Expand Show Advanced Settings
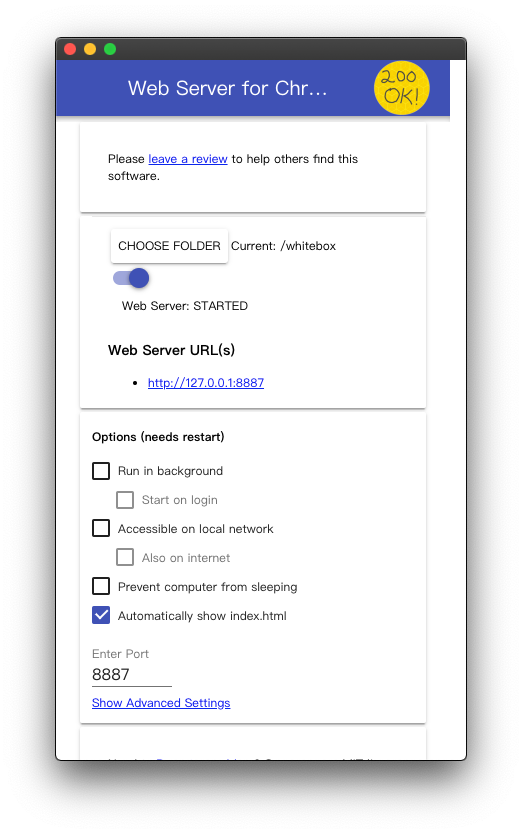This screenshot has height=834, width=522. (x=161, y=703)
